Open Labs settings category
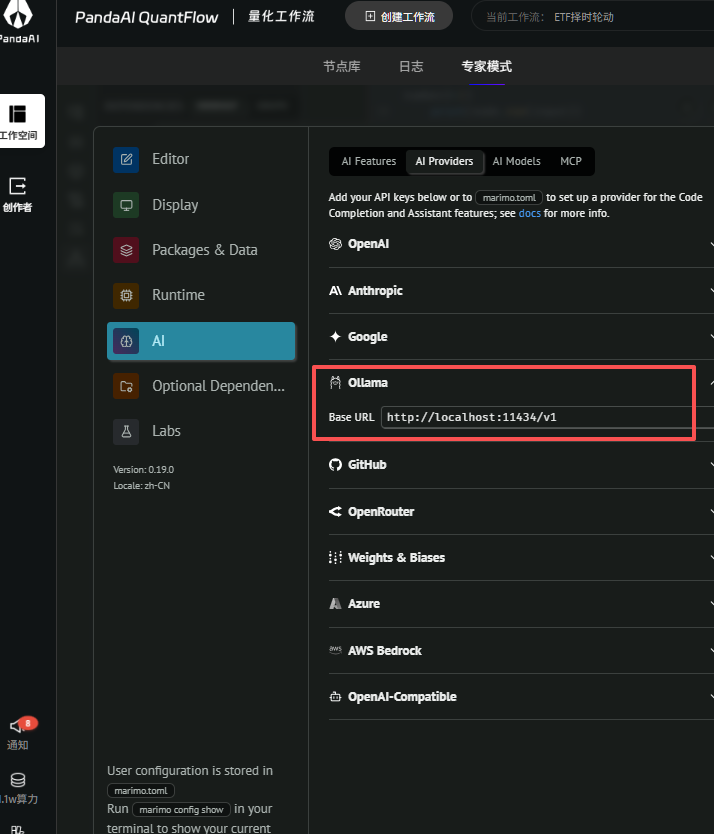714x834 pixels. click(201, 431)
